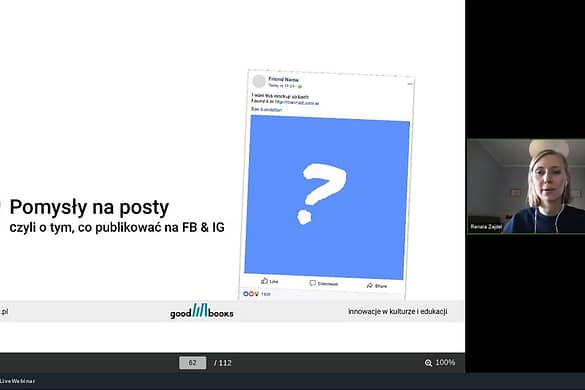Click the Comment speech bubble icon
Image resolution: width=585 pixels, height=390 pixels.
(313, 283)
